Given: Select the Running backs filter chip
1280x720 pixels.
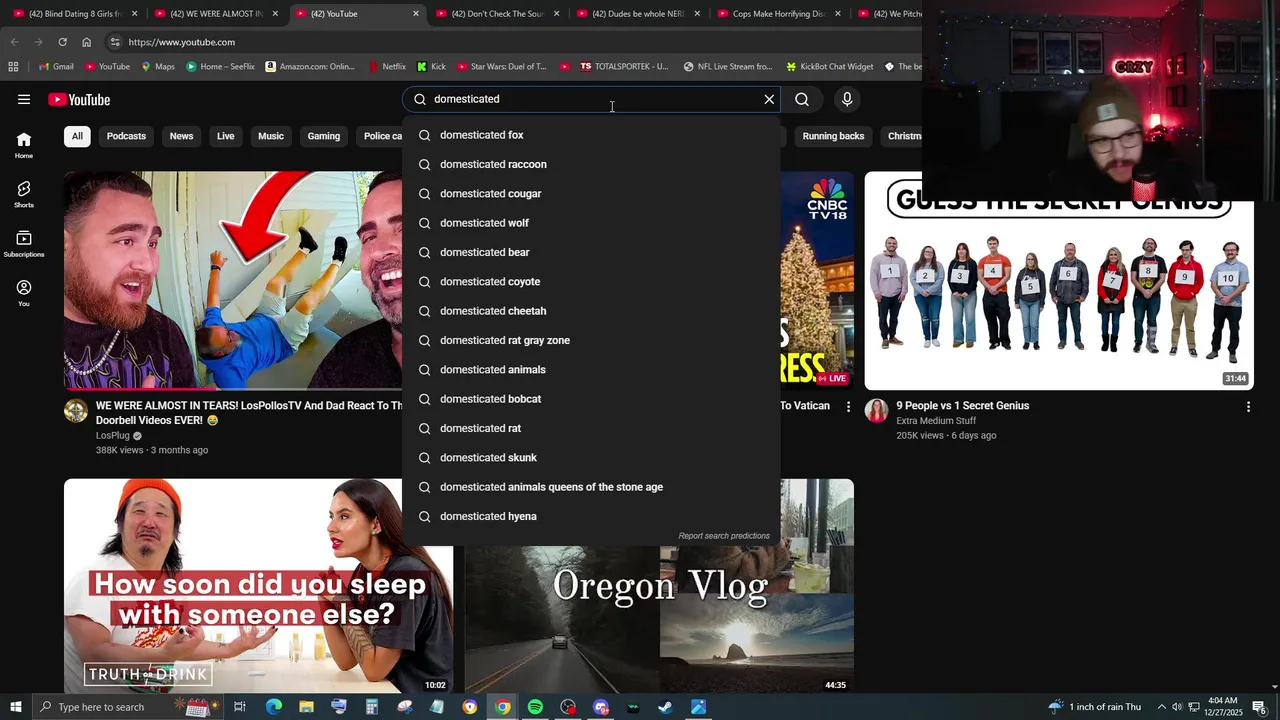Looking at the screenshot, I should 833,136.
